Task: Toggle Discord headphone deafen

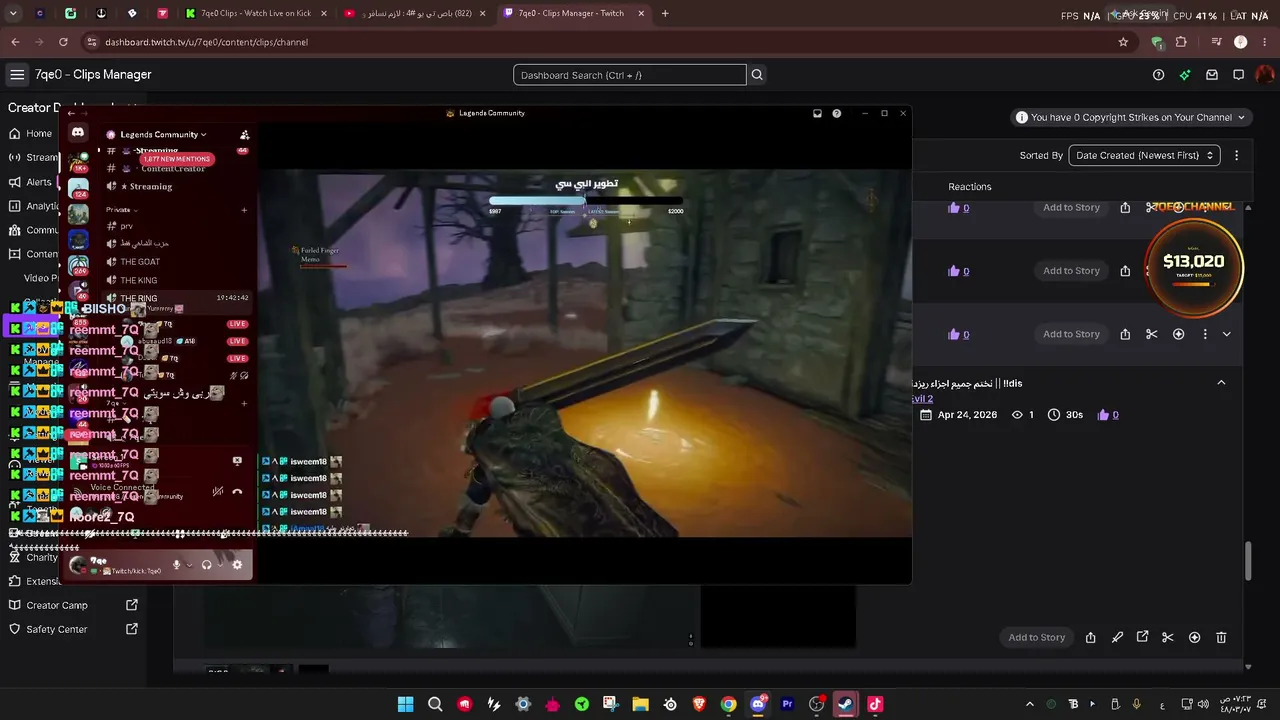Action: [207, 565]
